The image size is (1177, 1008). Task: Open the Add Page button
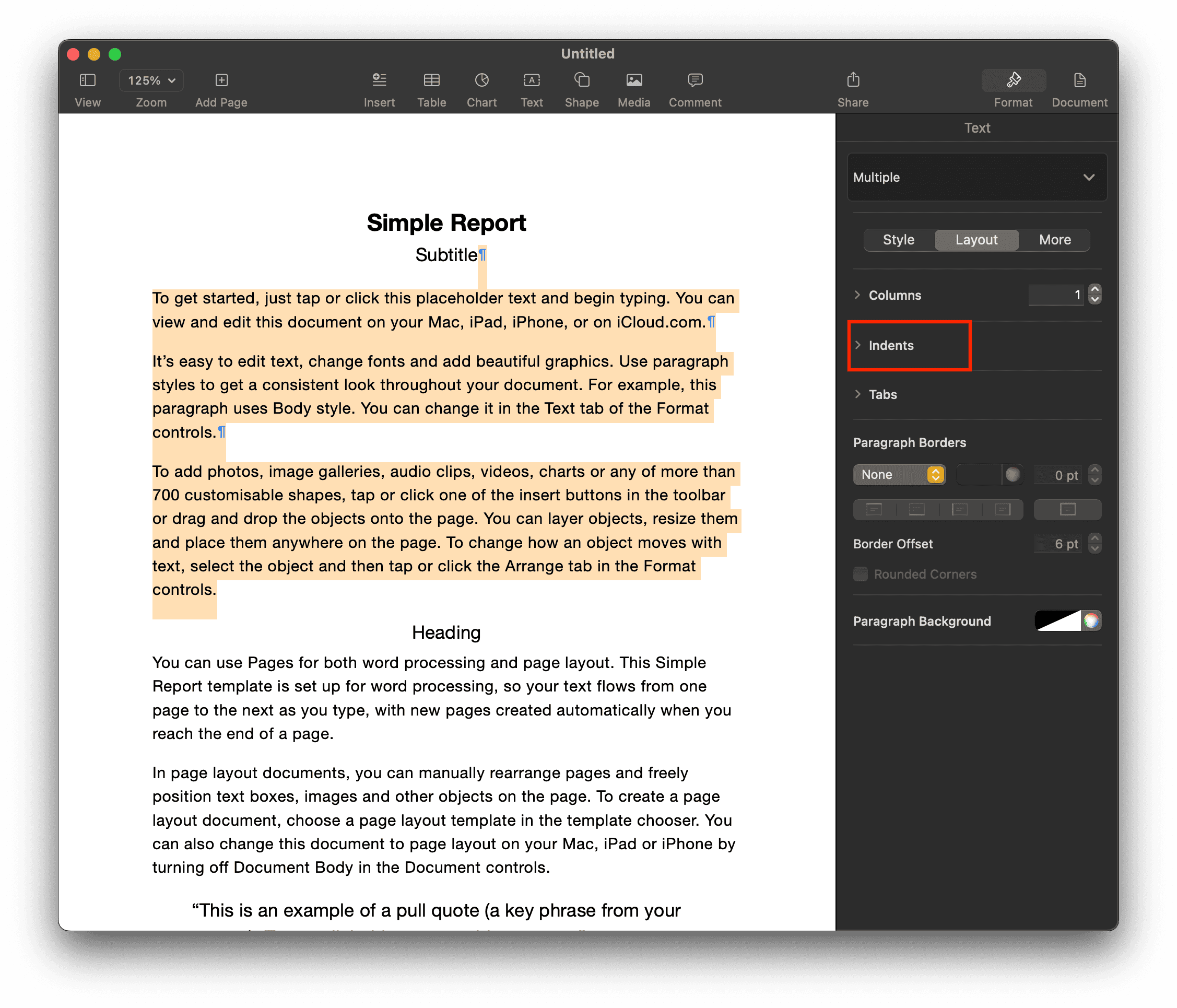(221, 88)
